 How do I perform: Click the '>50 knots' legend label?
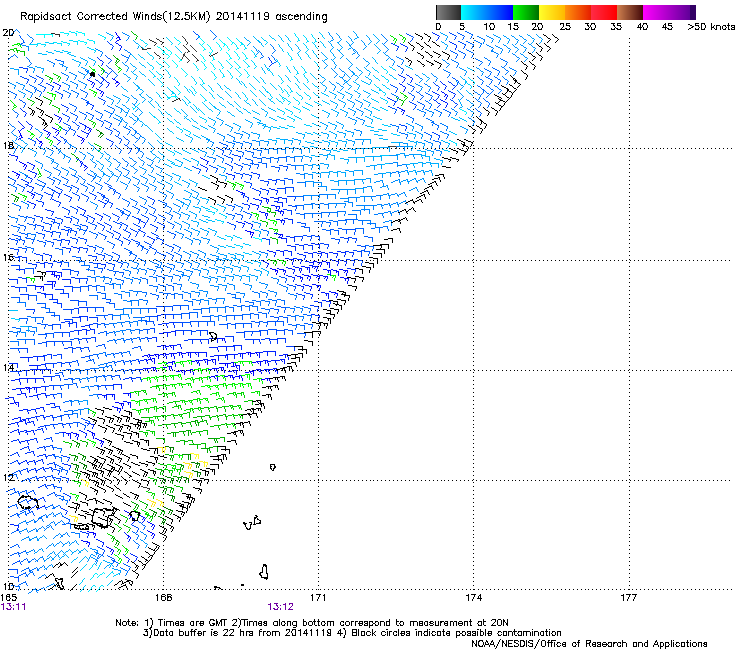[711, 27]
